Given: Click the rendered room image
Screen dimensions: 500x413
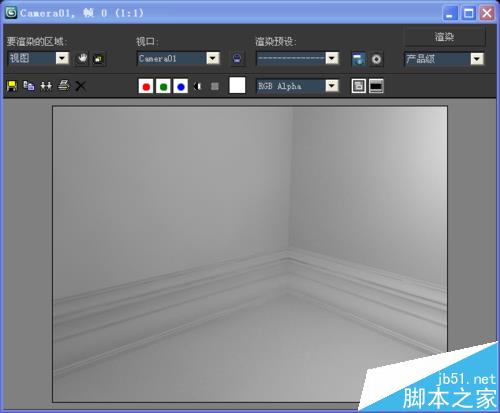Looking at the screenshot, I should pos(250,254).
